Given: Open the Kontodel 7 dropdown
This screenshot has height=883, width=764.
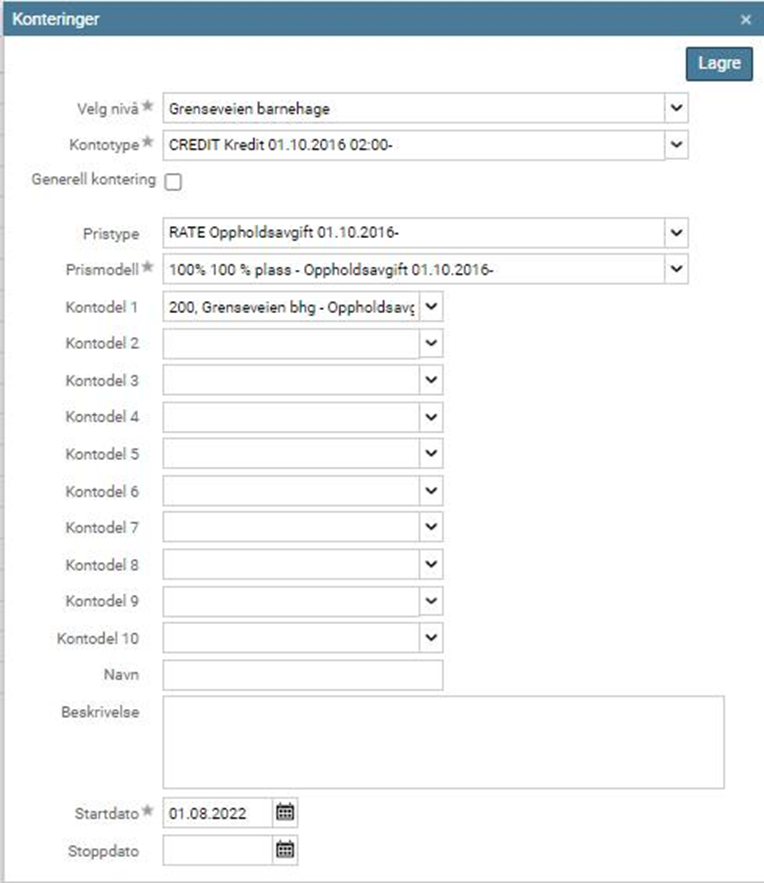Looking at the screenshot, I should (431, 527).
